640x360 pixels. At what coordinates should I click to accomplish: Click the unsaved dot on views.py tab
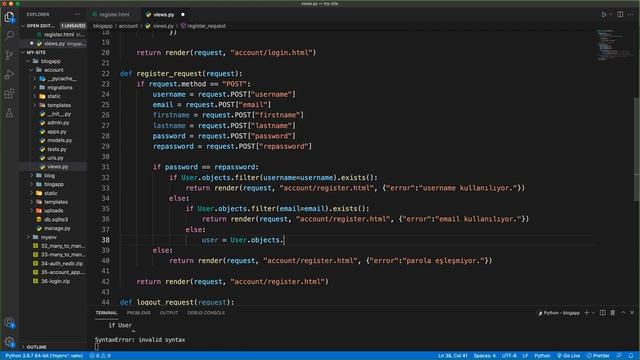[182, 14]
